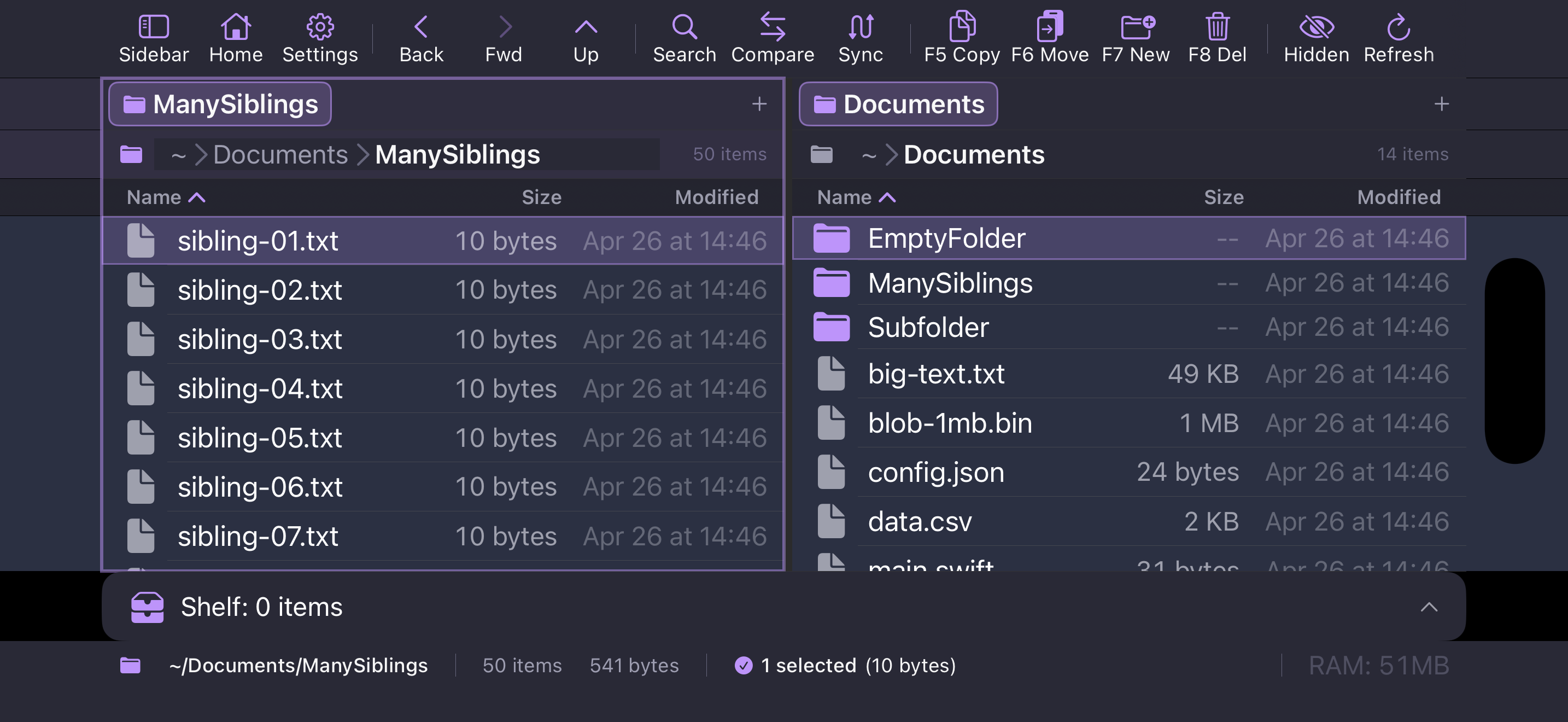This screenshot has height=722, width=1568.
Task: Select sibling-04.txt file
Action: [443, 388]
